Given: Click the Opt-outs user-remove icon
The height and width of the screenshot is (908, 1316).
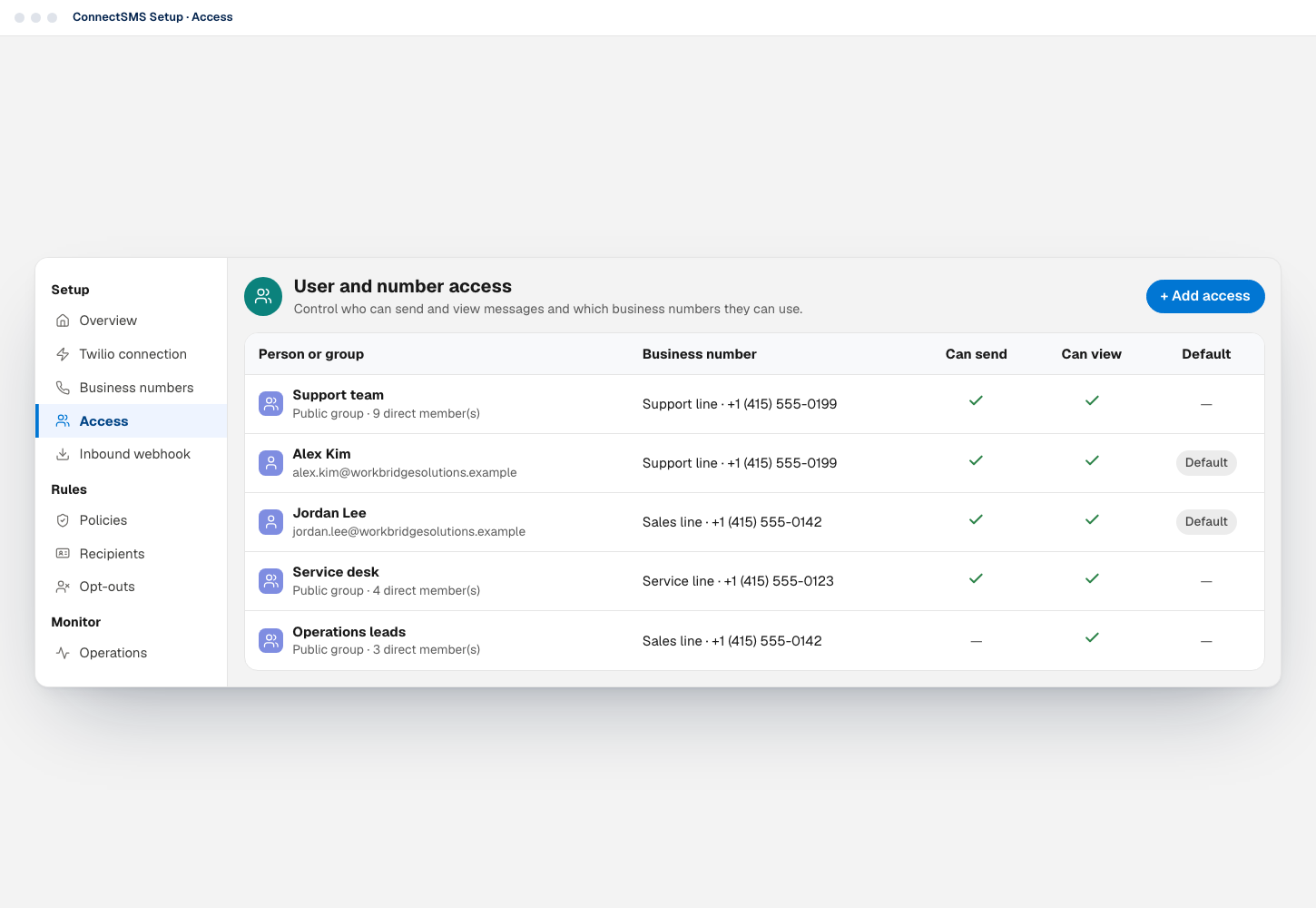Looking at the screenshot, I should [x=63, y=587].
